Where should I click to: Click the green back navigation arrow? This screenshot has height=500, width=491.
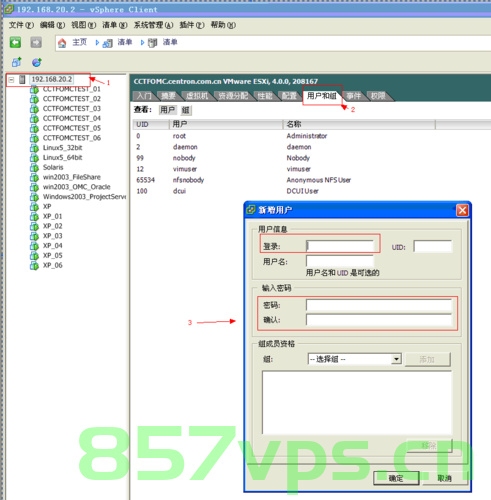tap(15, 42)
